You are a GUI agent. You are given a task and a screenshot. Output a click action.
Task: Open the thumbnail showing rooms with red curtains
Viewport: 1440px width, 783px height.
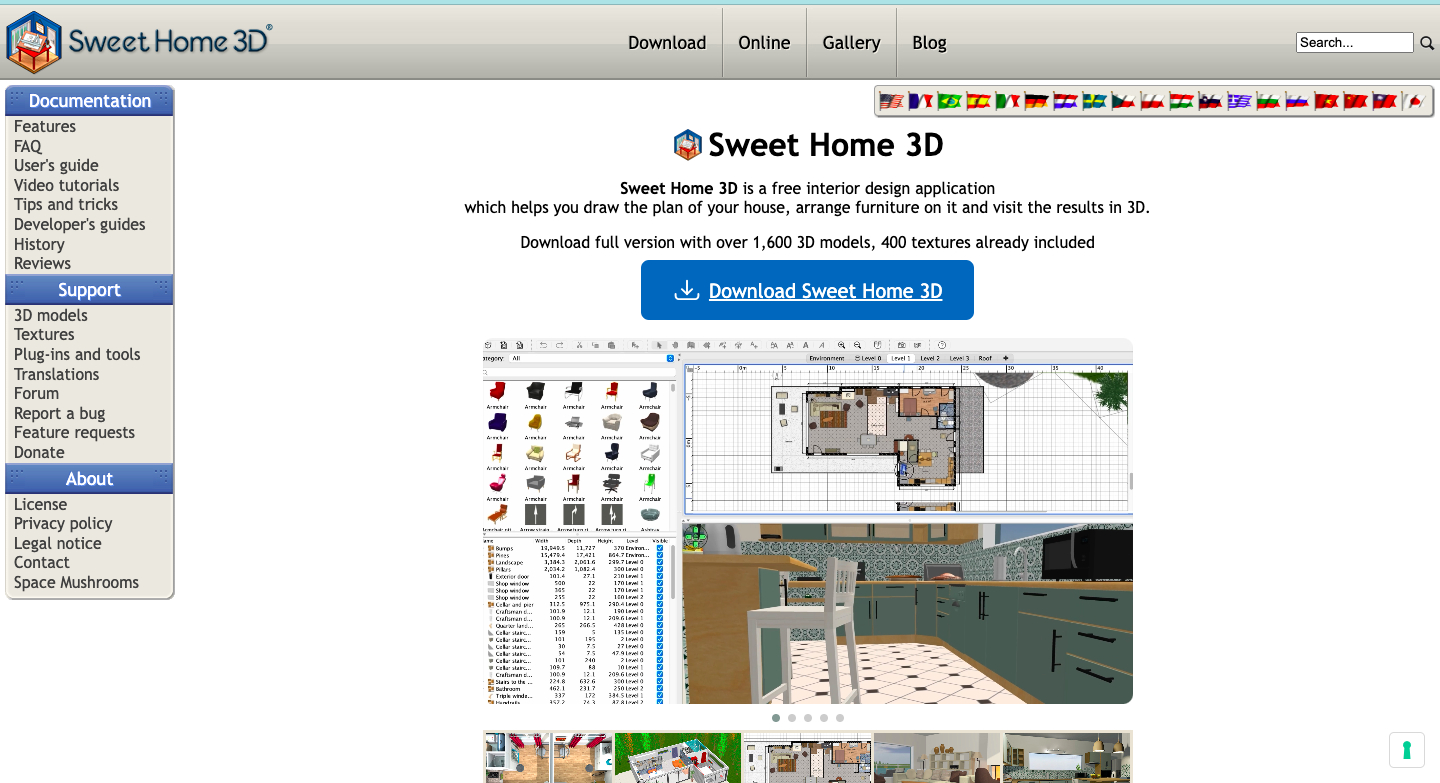[x=548, y=757]
